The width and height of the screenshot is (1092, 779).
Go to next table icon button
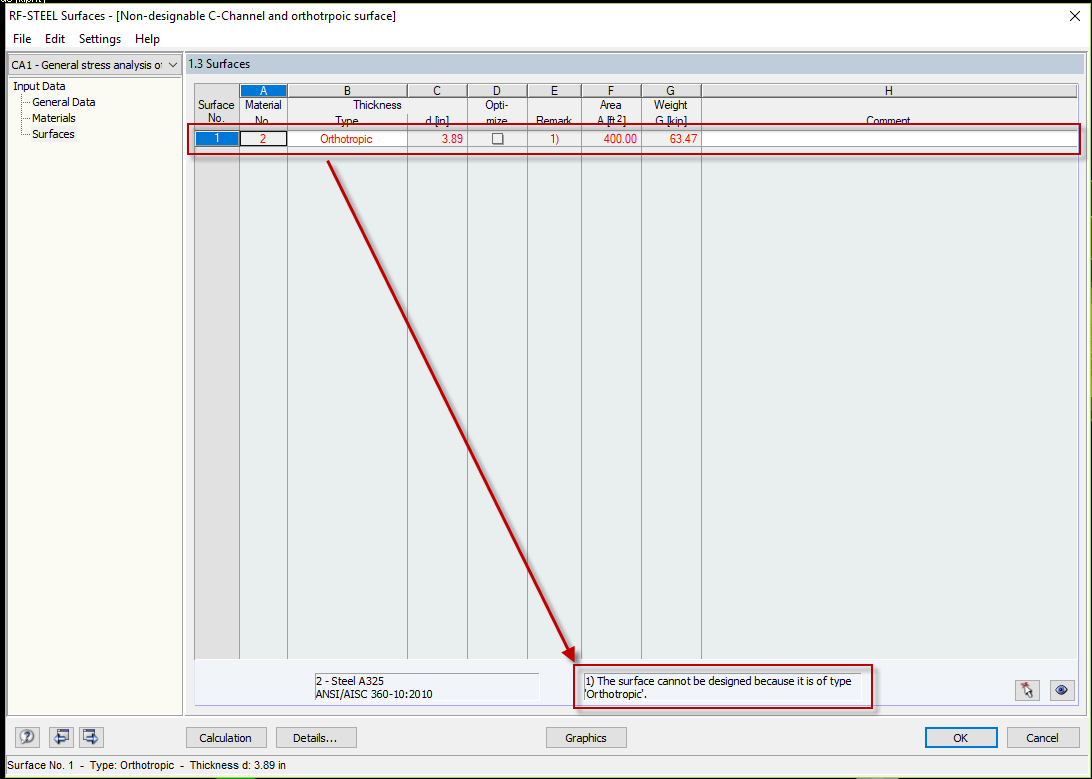point(91,737)
